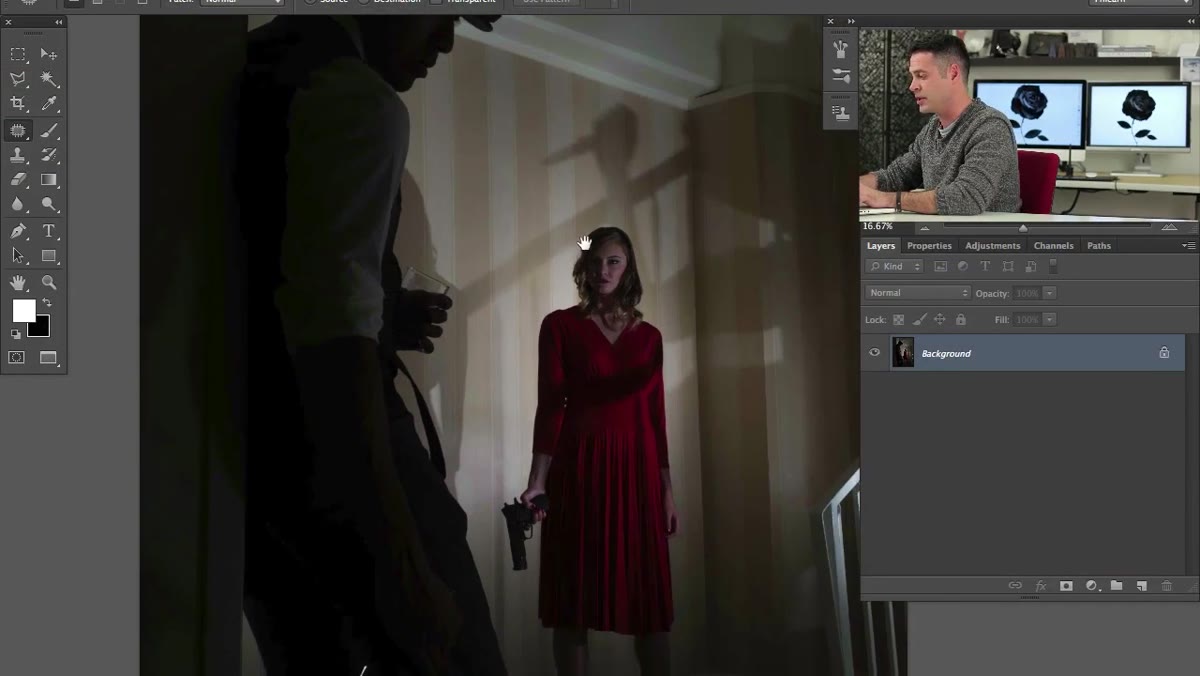The height and width of the screenshot is (676, 1200).
Task: Select the Crop tool
Action: 18,104
